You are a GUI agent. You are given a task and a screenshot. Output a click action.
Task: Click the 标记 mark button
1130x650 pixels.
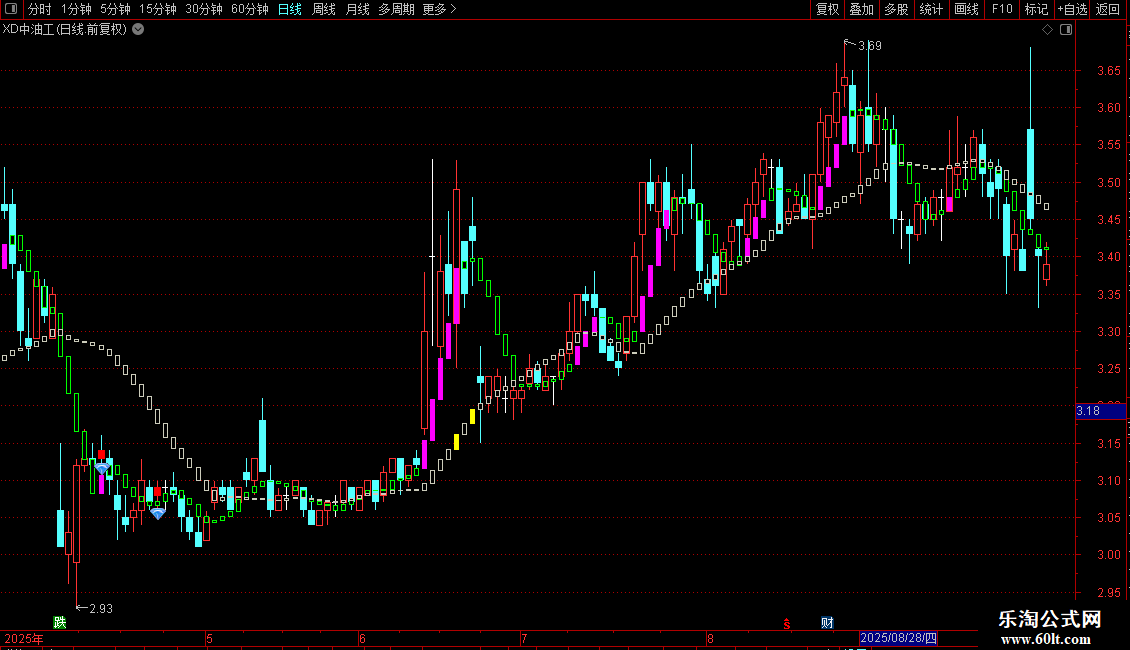click(1036, 9)
